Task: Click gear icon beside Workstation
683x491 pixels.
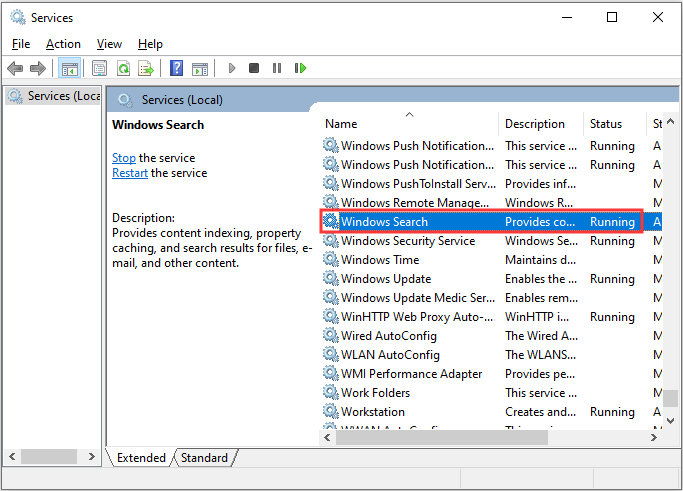Action: (331, 411)
